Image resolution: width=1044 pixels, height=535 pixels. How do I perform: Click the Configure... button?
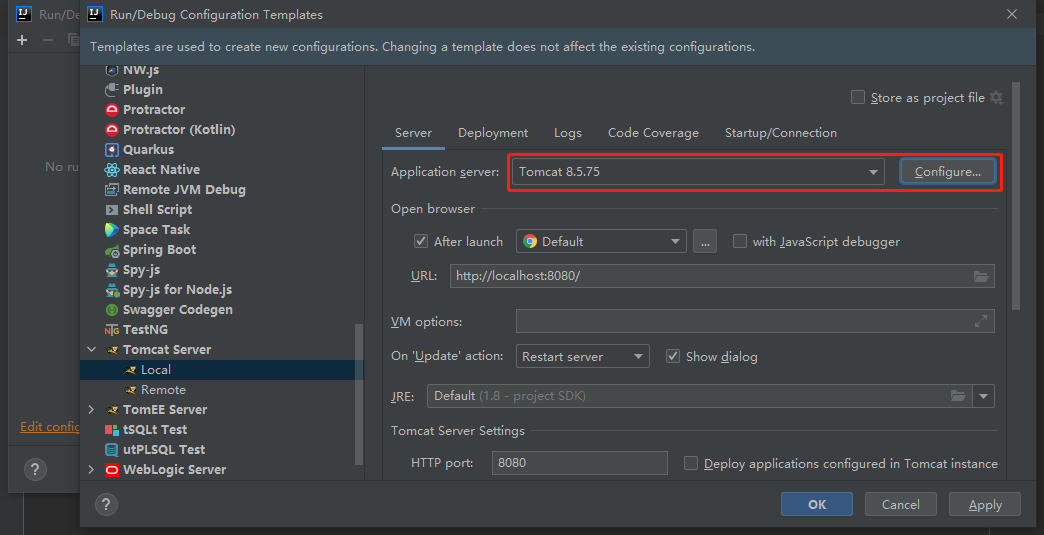(x=948, y=172)
